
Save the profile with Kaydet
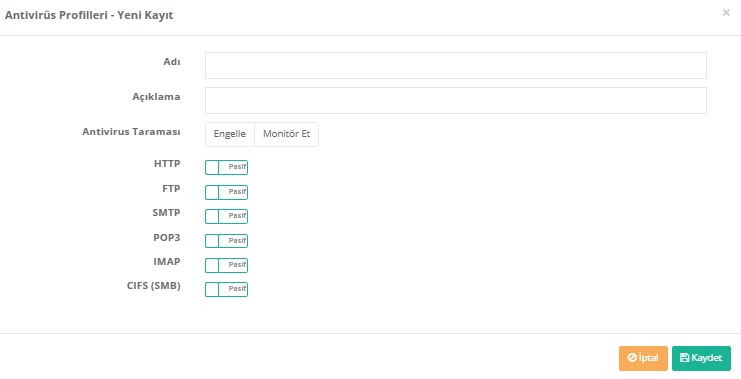pos(701,358)
